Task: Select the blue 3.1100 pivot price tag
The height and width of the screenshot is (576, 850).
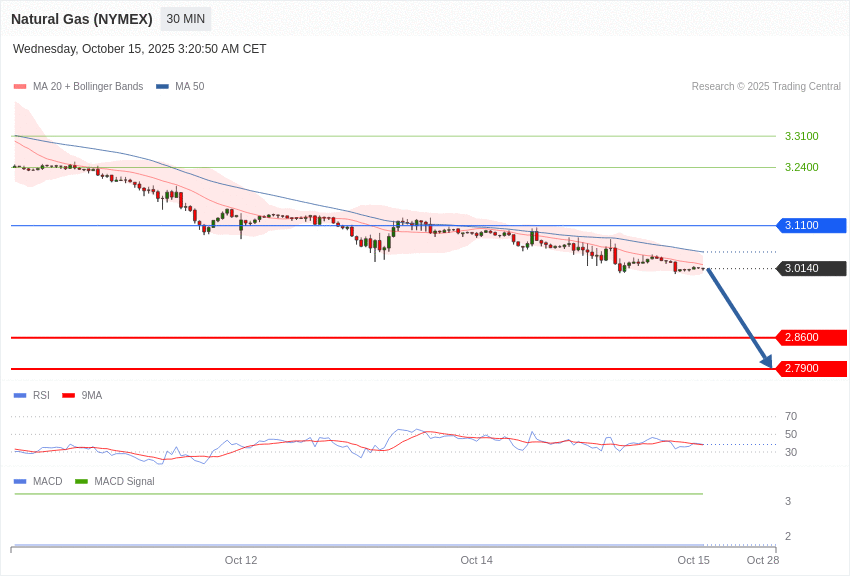Action: click(812, 226)
